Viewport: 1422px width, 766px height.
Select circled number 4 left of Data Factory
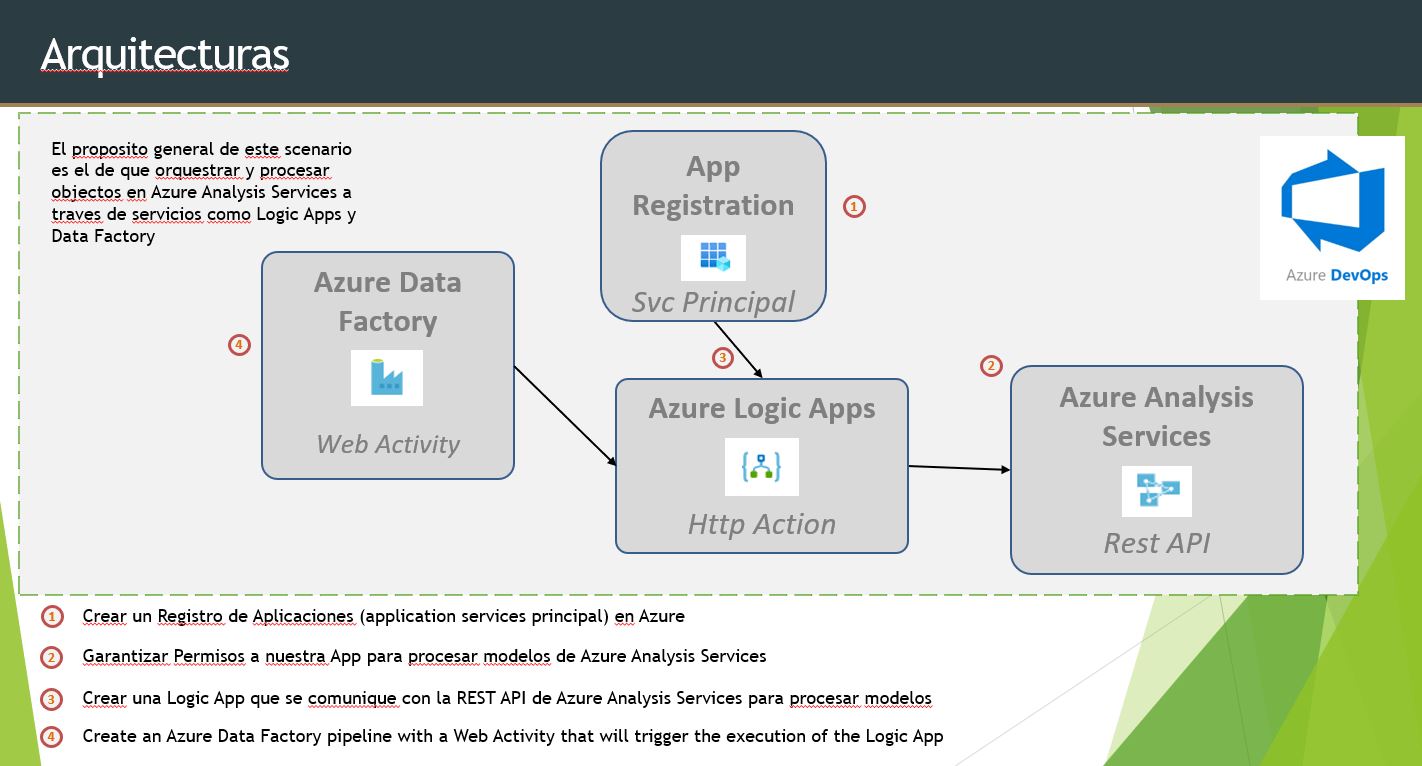click(238, 345)
